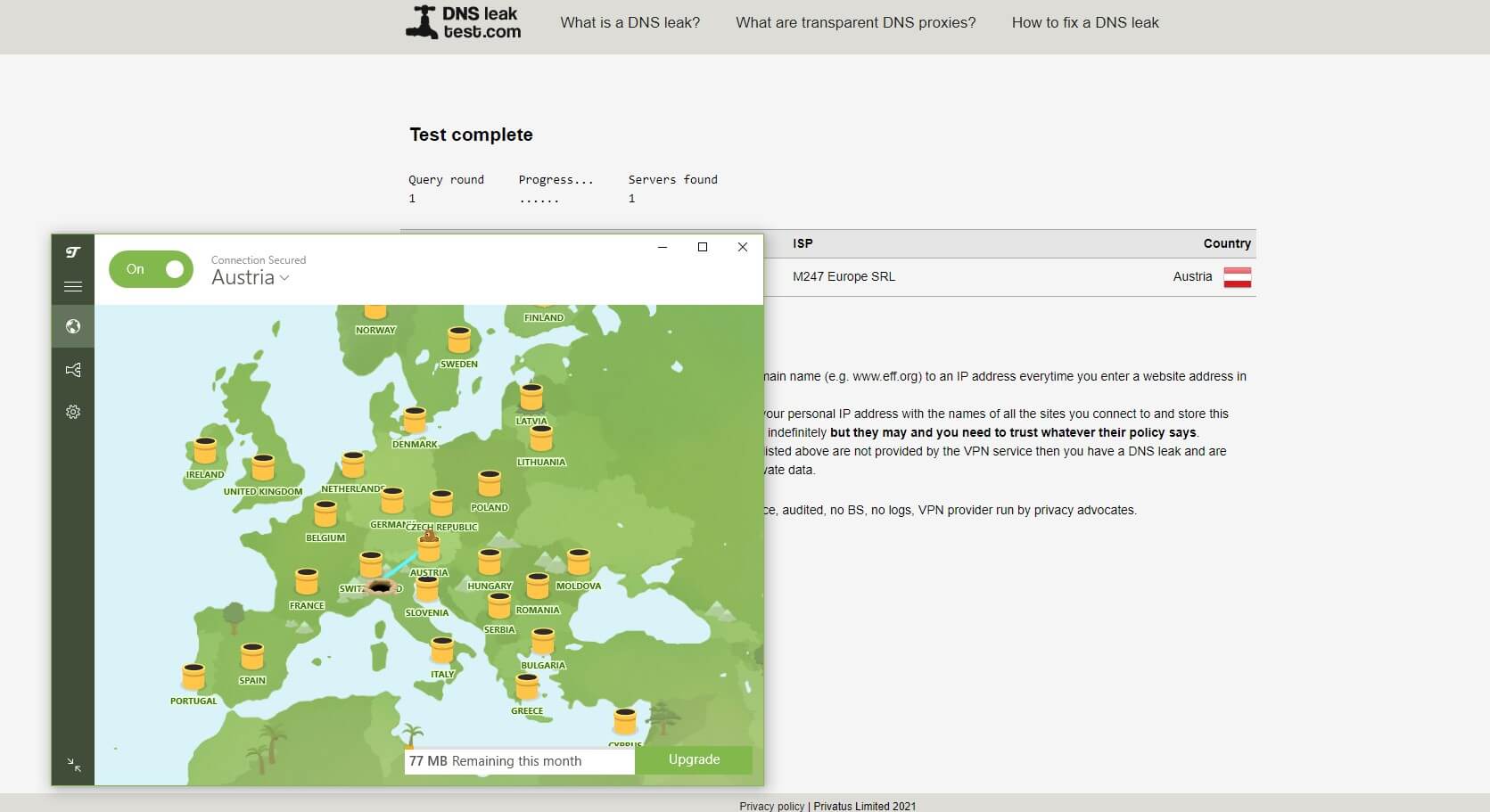Select the Belgium tunnel on map
Image resolution: width=1490 pixels, height=812 pixels.
(325, 513)
